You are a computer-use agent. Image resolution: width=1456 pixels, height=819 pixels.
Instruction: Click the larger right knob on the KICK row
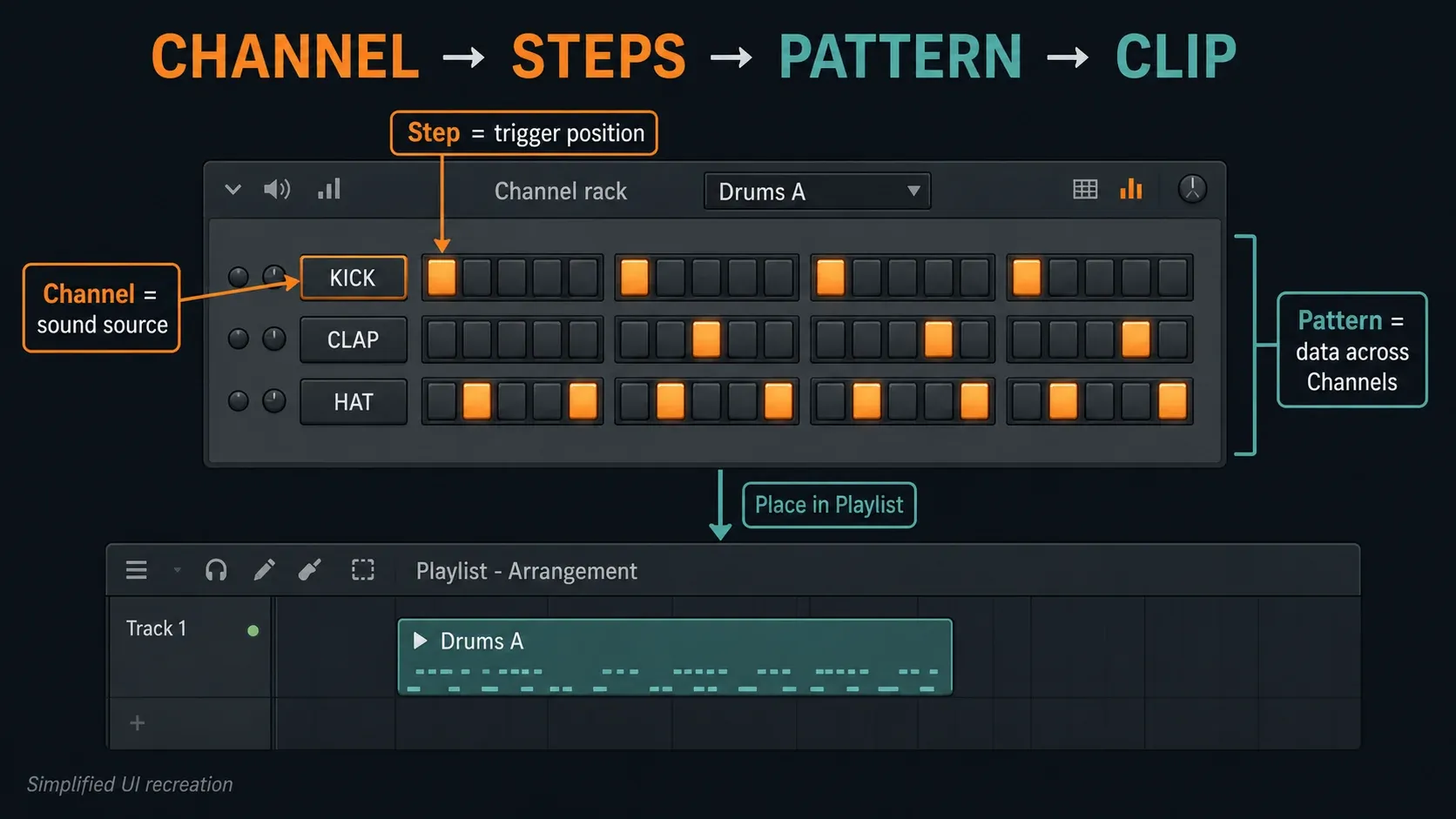[x=274, y=277]
